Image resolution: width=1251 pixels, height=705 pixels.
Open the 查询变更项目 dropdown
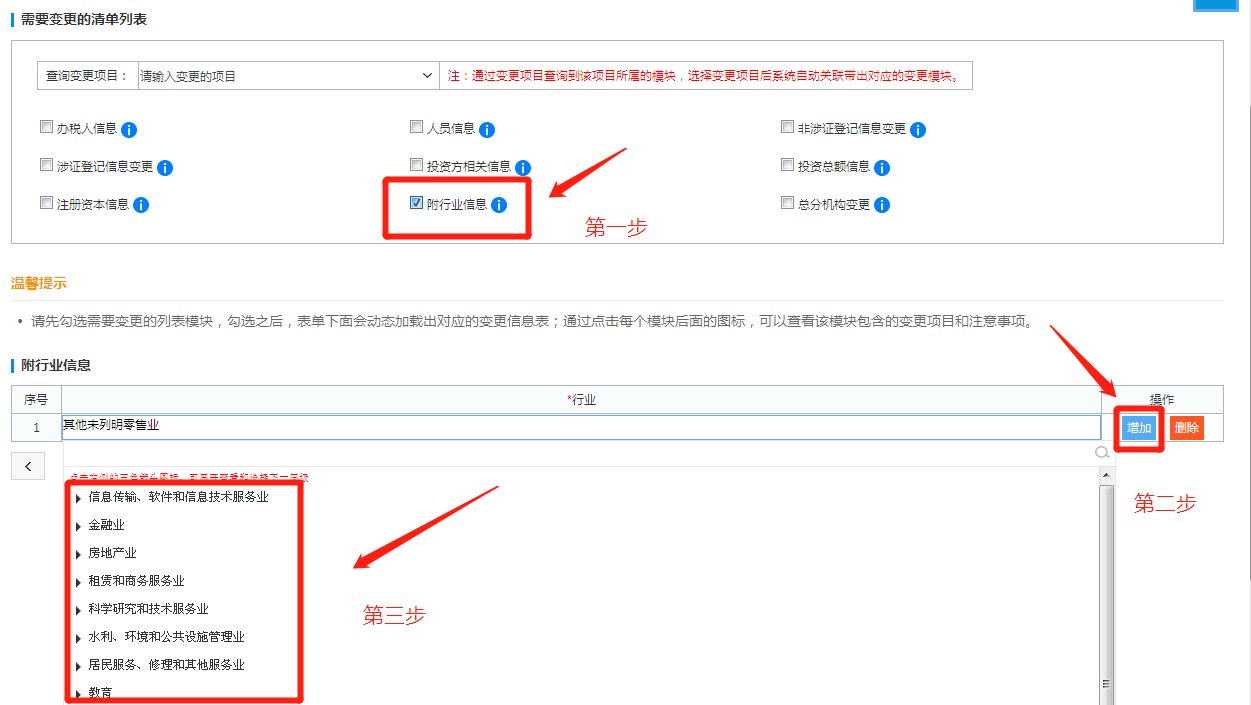coord(286,76)
